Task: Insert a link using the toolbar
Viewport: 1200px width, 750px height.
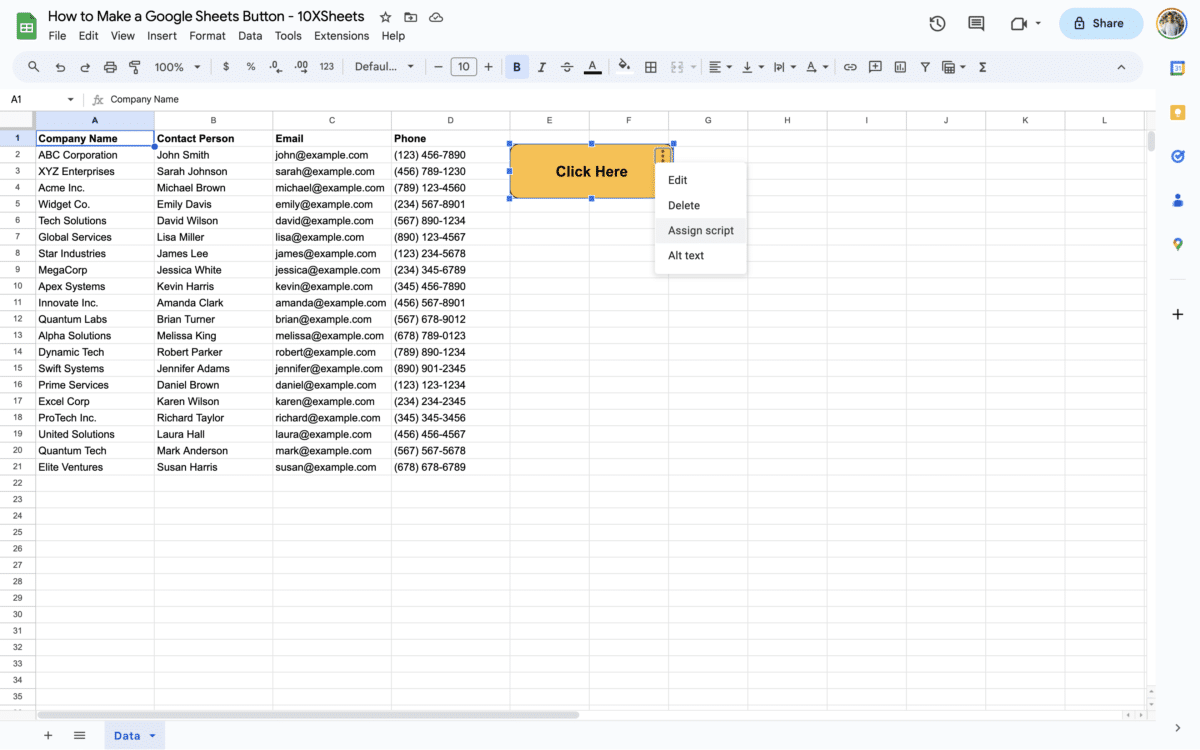Action: (850, 66)
